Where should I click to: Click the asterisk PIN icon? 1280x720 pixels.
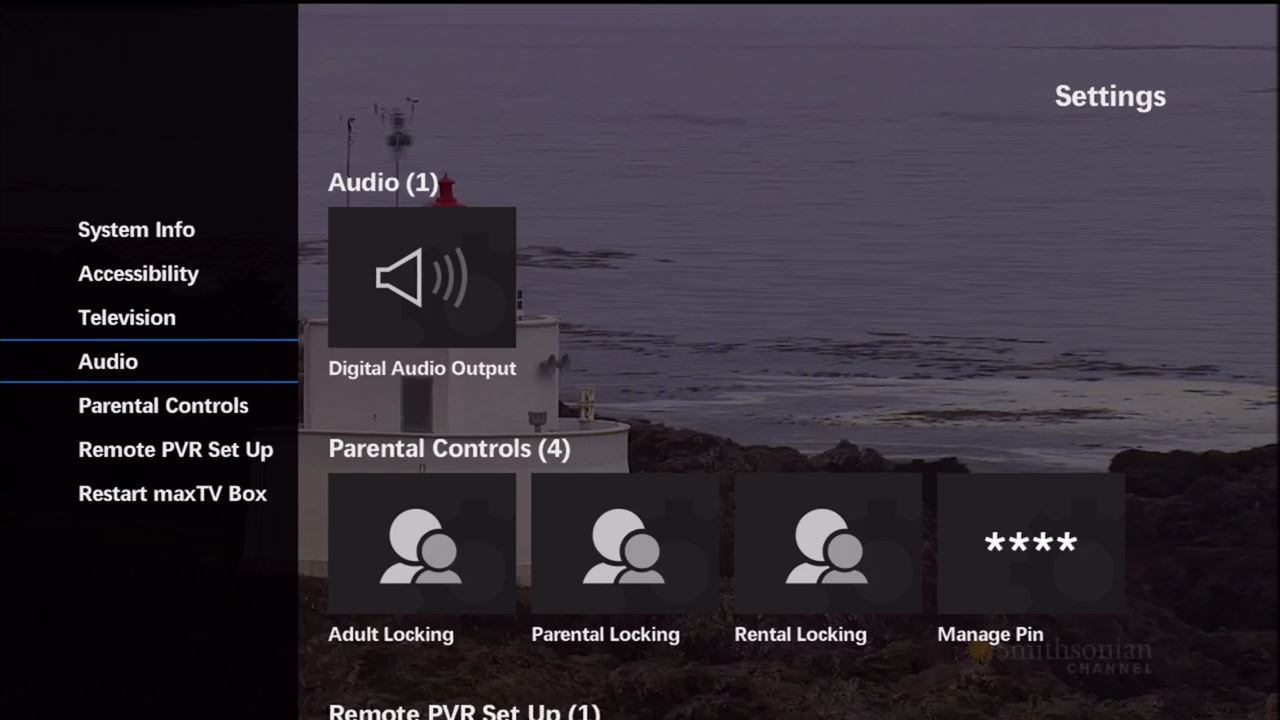point(1030,543)
